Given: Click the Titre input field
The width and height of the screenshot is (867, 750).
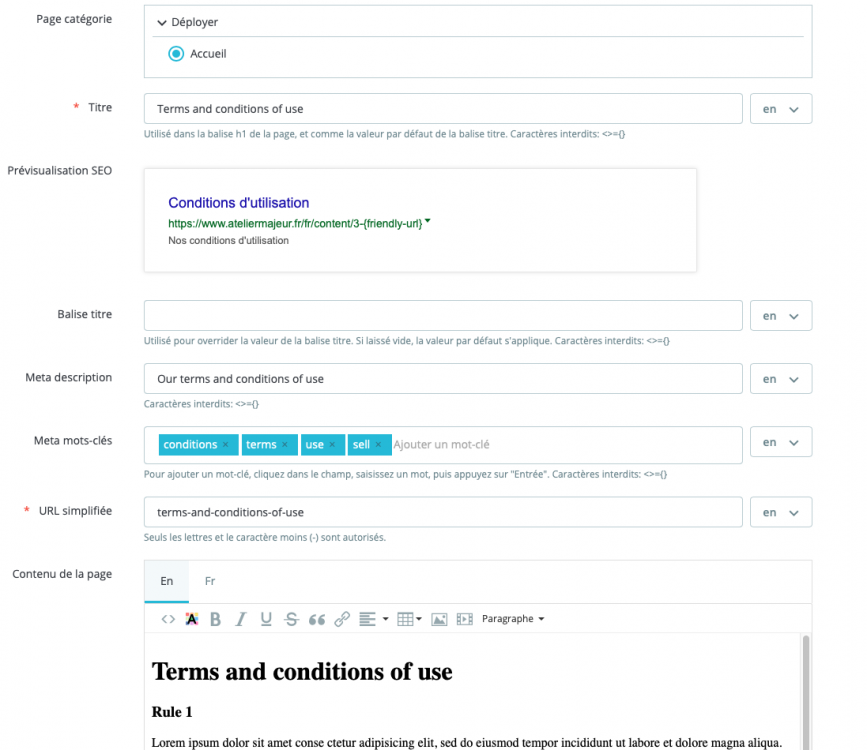Looking at the screenshot, I should (x=443, y=109).
